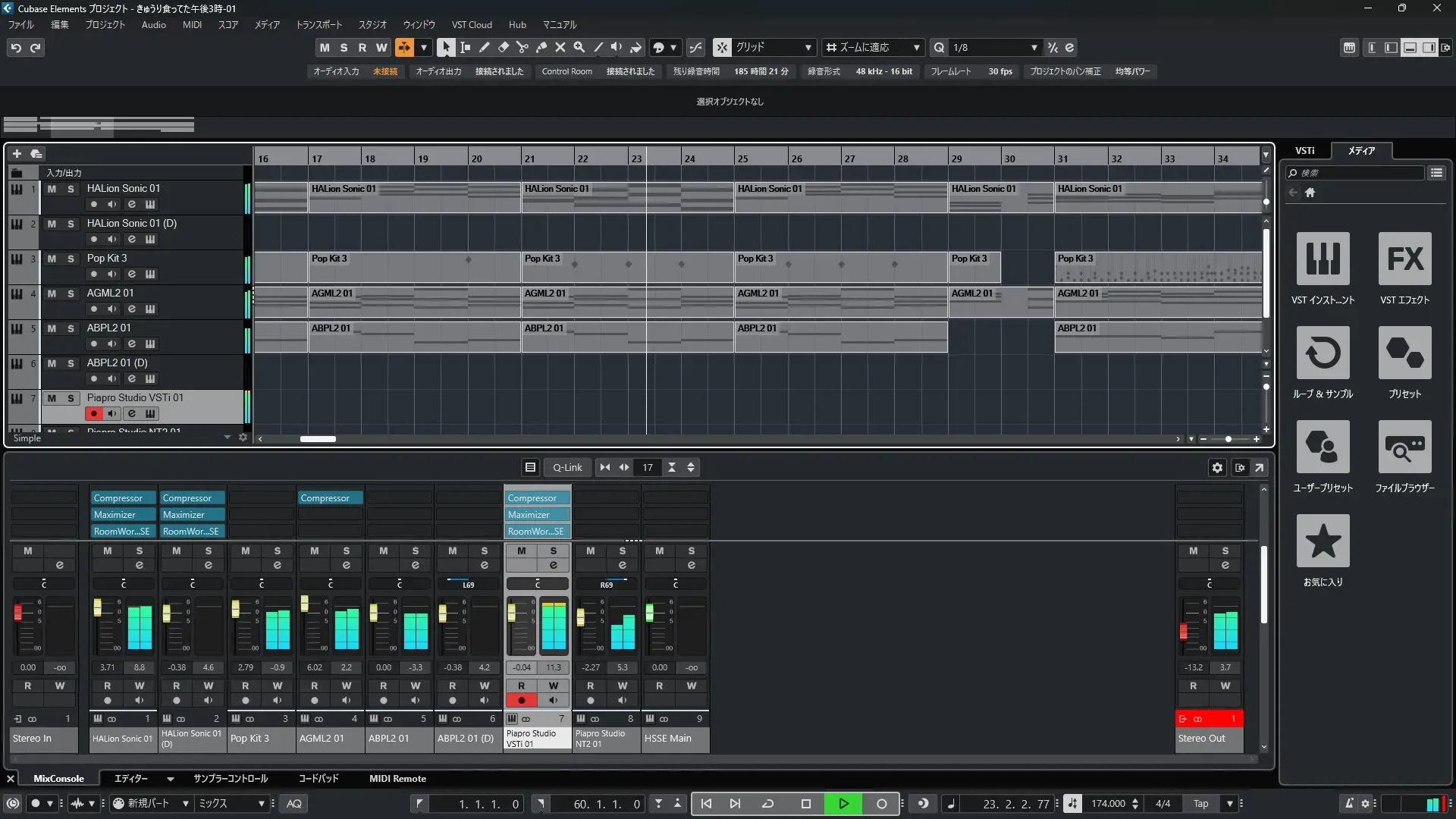
Task: Open the VST Effects media icon
Action: pyautogui.click(x=1404, y=259)
